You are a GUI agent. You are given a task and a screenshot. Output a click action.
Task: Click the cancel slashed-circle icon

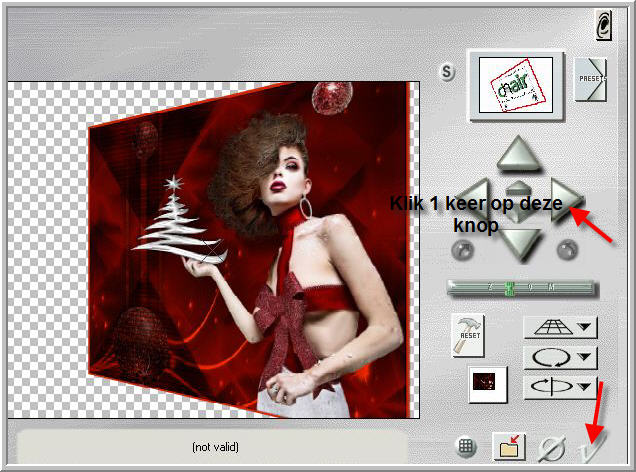551,449
